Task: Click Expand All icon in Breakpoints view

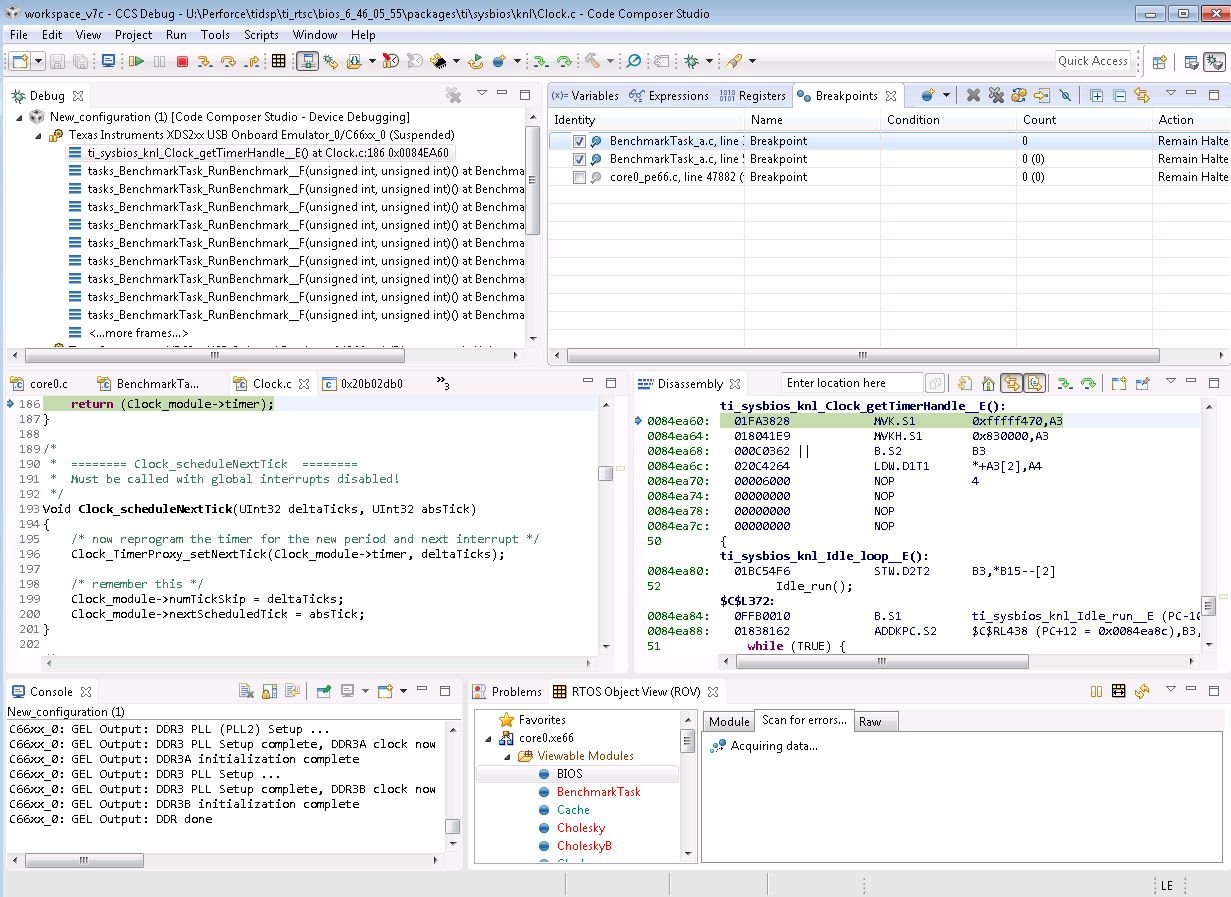Action: (1096, 96)
